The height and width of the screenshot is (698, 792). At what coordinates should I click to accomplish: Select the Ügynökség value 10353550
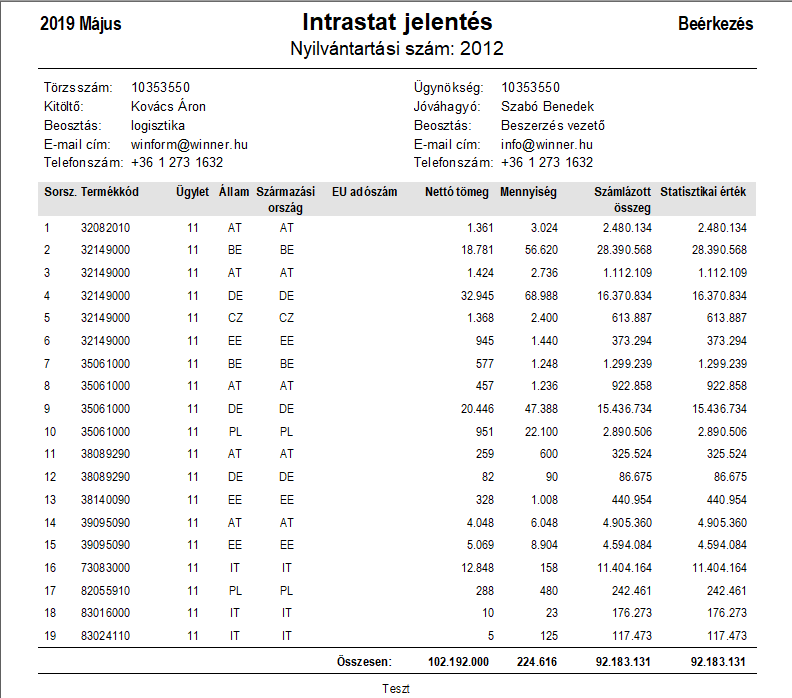530,87
